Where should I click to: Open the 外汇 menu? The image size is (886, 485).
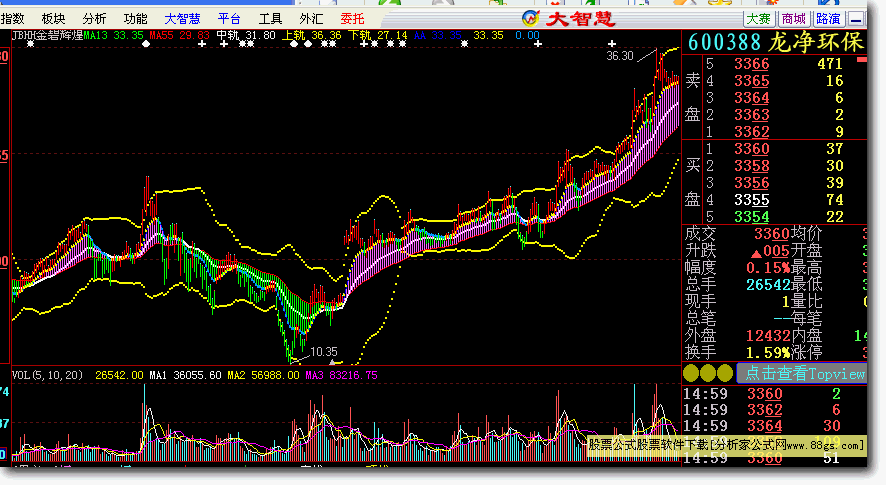(311, 19)
